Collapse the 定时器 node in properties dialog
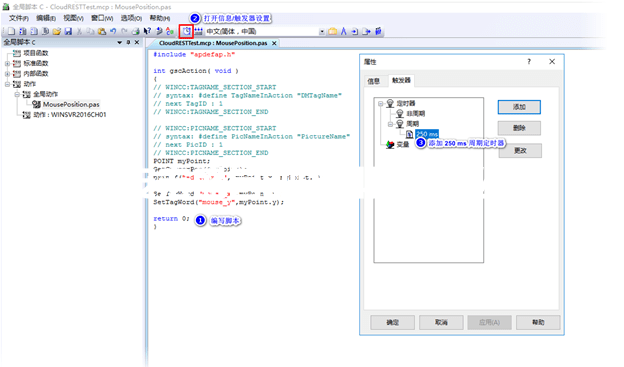624x367 pixels. (x=380, y=103)
